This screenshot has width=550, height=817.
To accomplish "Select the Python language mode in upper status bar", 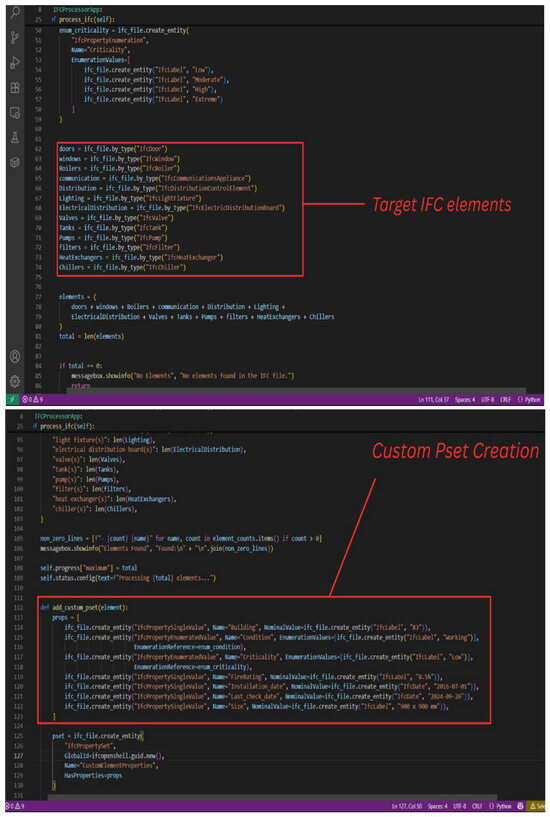I will [x=529, y=400].
